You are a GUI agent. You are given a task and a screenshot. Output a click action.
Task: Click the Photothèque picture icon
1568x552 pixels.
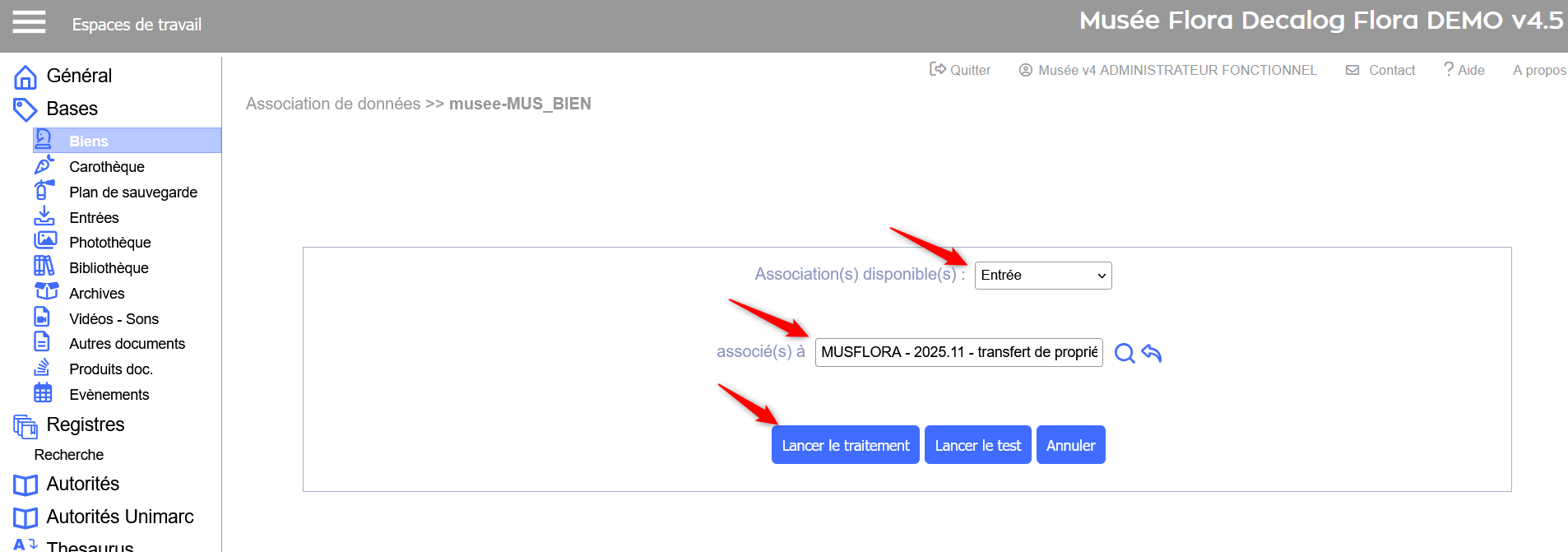(x=44, y=241)
